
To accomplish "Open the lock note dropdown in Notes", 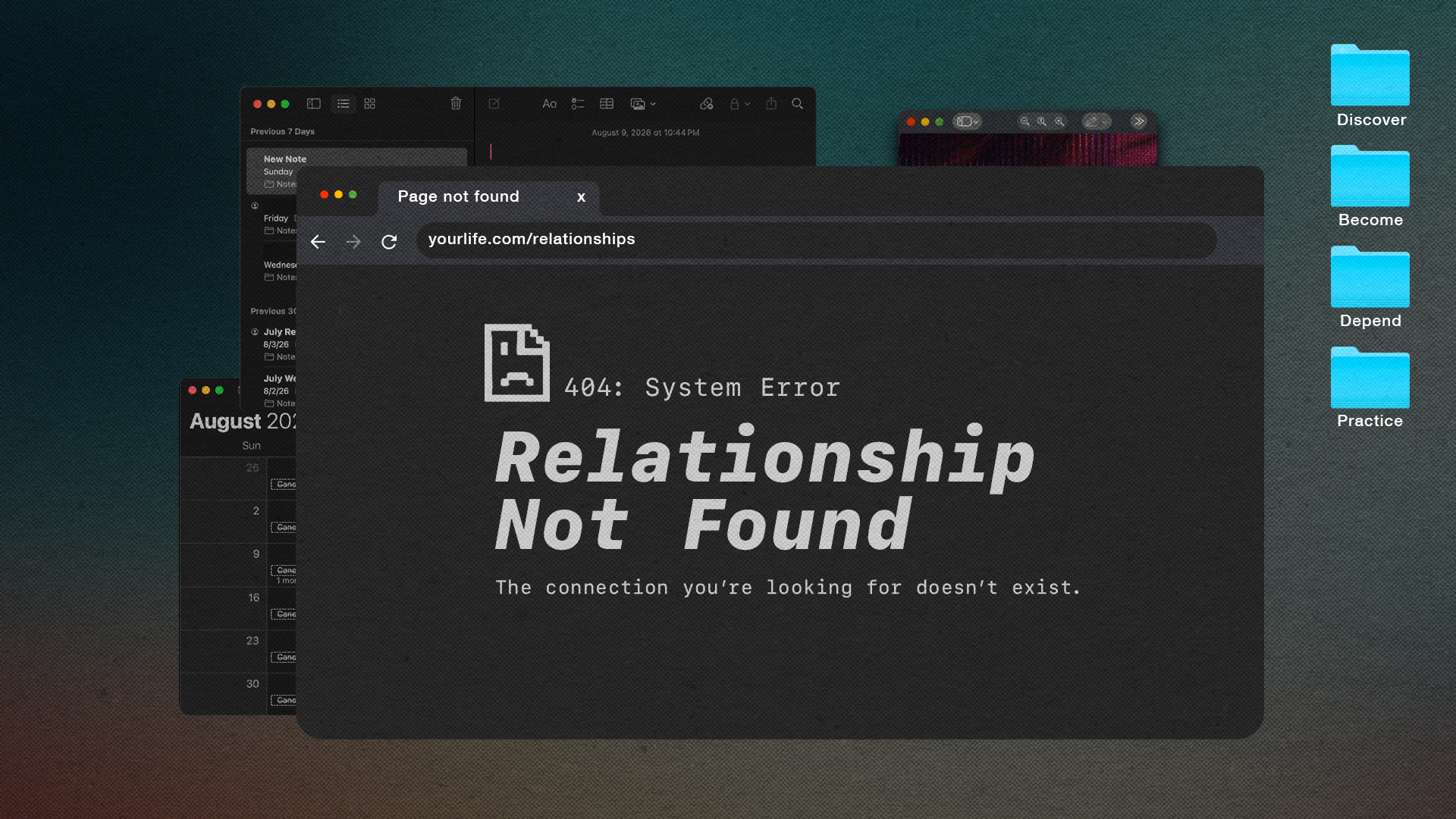I will tap(739, 104).
